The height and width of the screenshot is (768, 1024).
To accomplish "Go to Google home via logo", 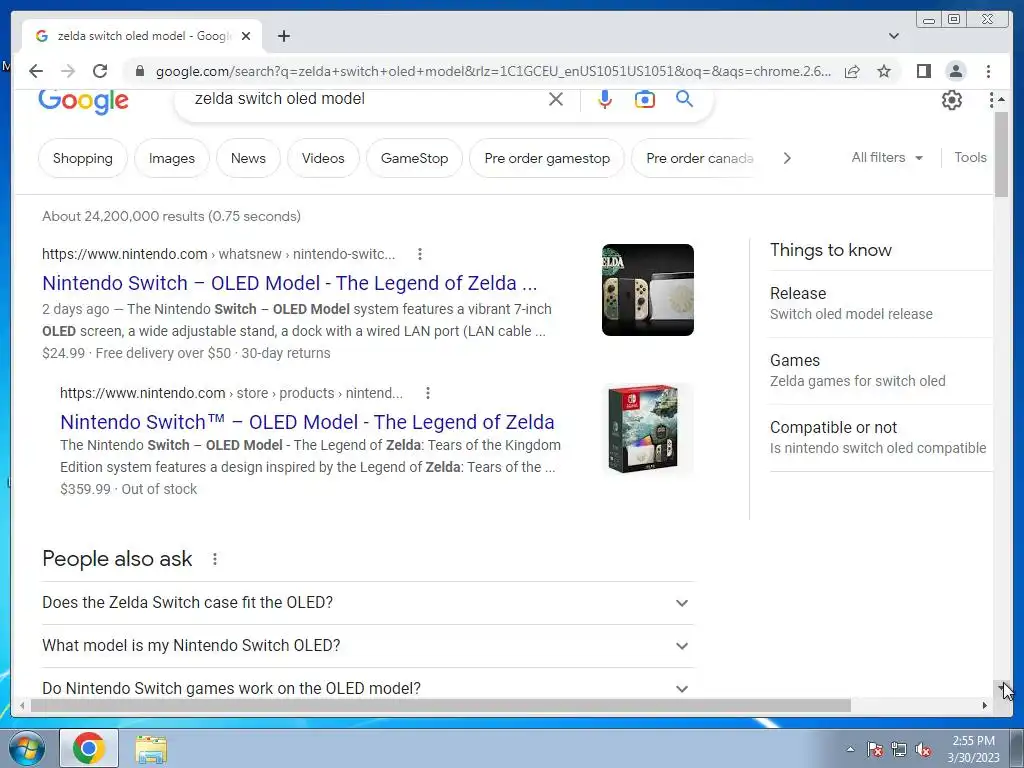I will 83,101.
